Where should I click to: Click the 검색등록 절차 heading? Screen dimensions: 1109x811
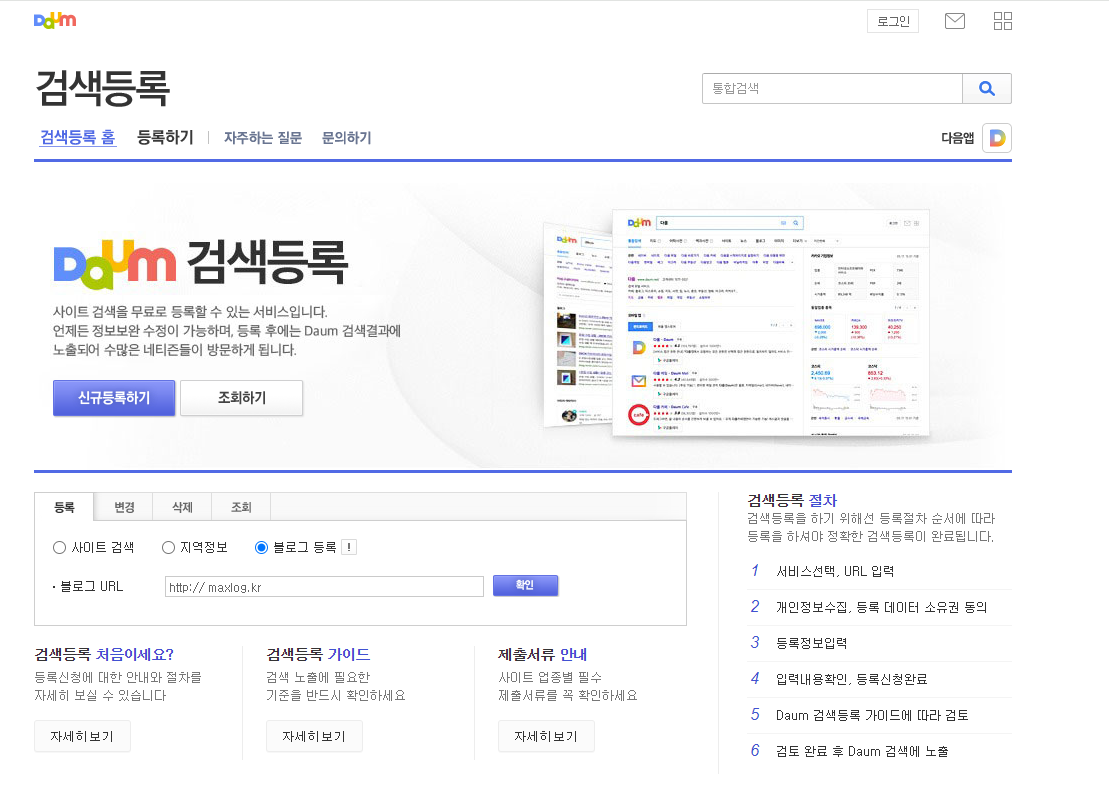791,500
